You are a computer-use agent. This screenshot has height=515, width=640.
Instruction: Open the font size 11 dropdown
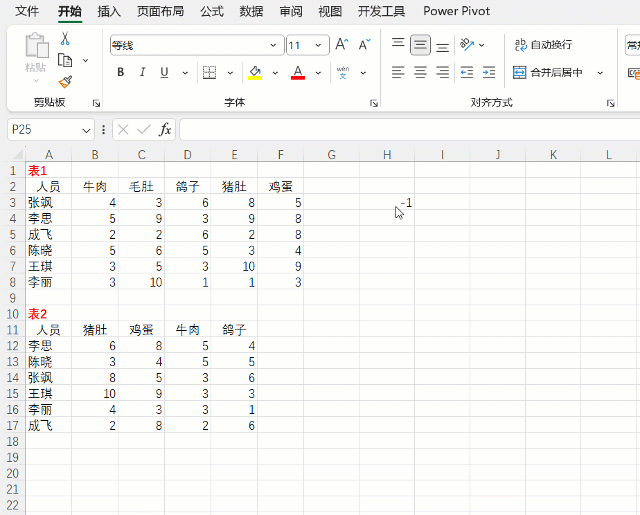pyautogui.click(x=318, y=45)
